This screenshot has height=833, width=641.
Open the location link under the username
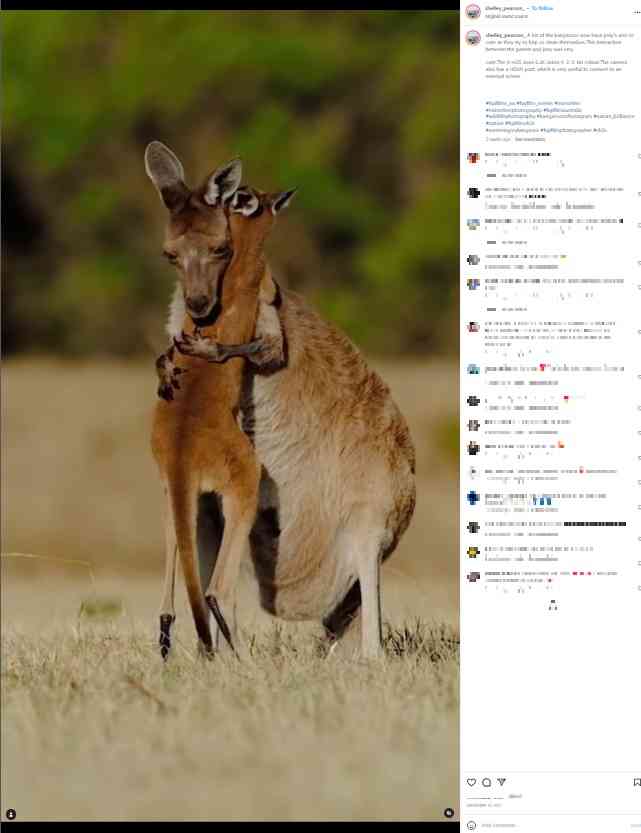[506, 16]
